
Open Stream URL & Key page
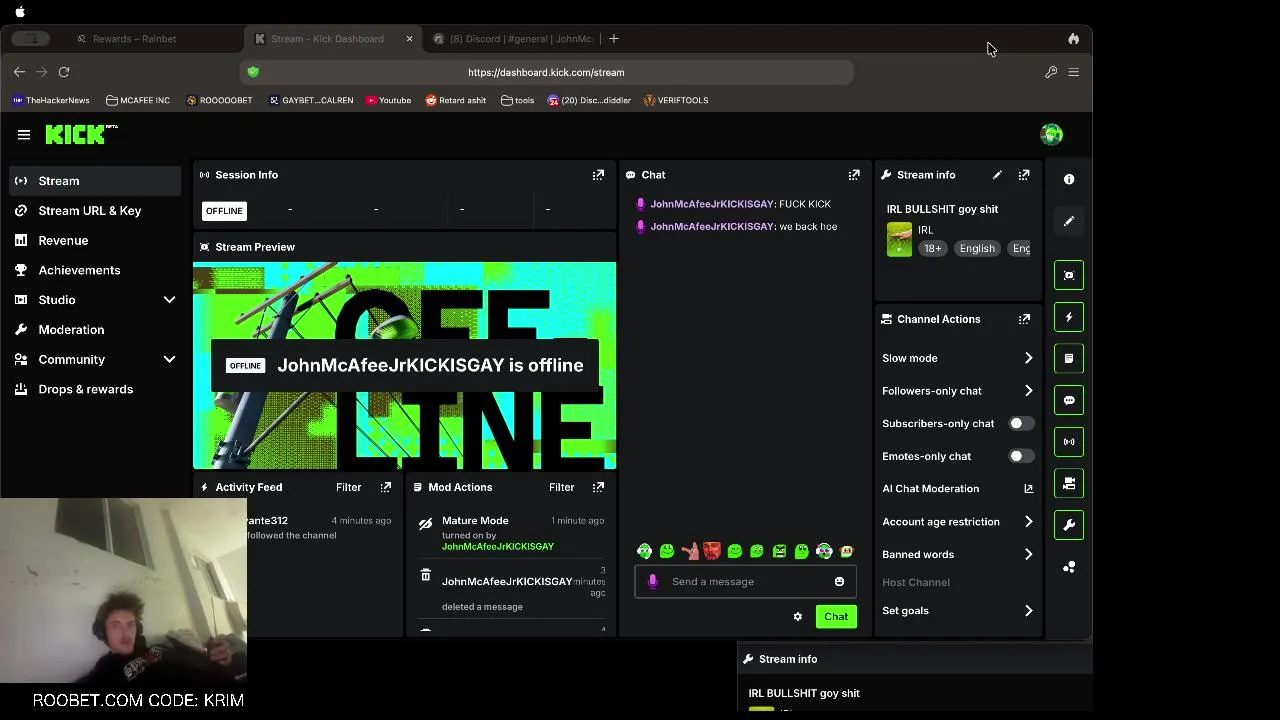click(95, 211)
